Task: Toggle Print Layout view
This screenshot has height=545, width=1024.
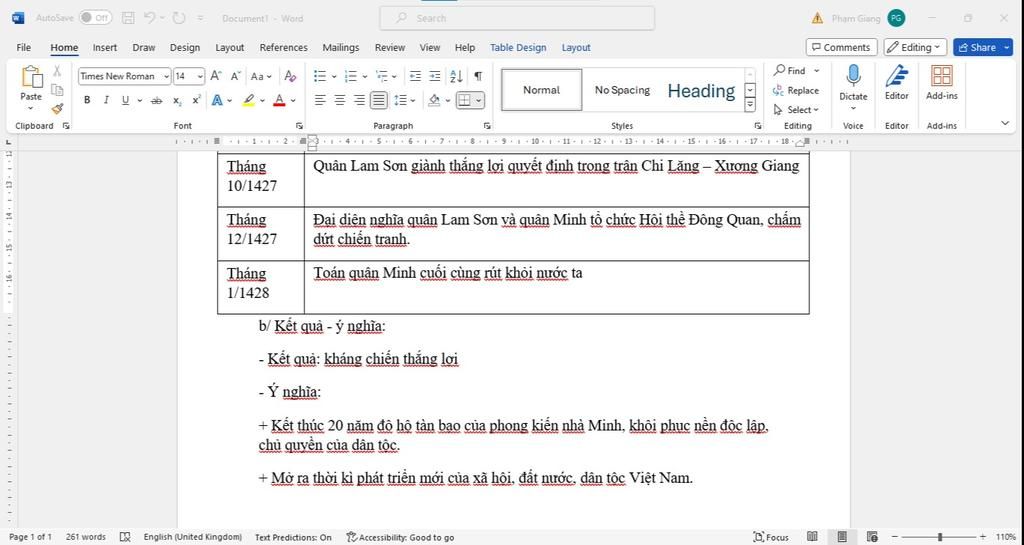Action: 842,537
